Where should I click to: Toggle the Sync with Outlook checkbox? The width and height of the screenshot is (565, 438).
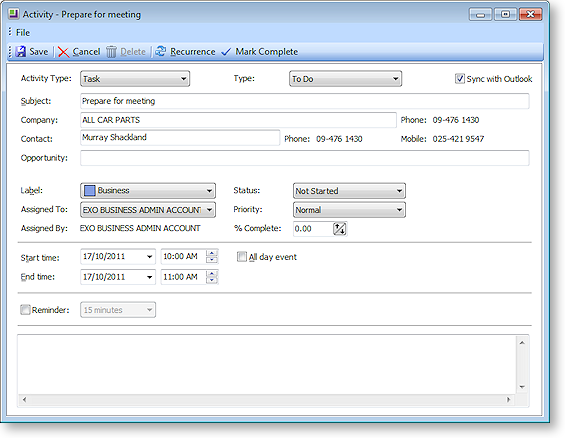[459, 79]
